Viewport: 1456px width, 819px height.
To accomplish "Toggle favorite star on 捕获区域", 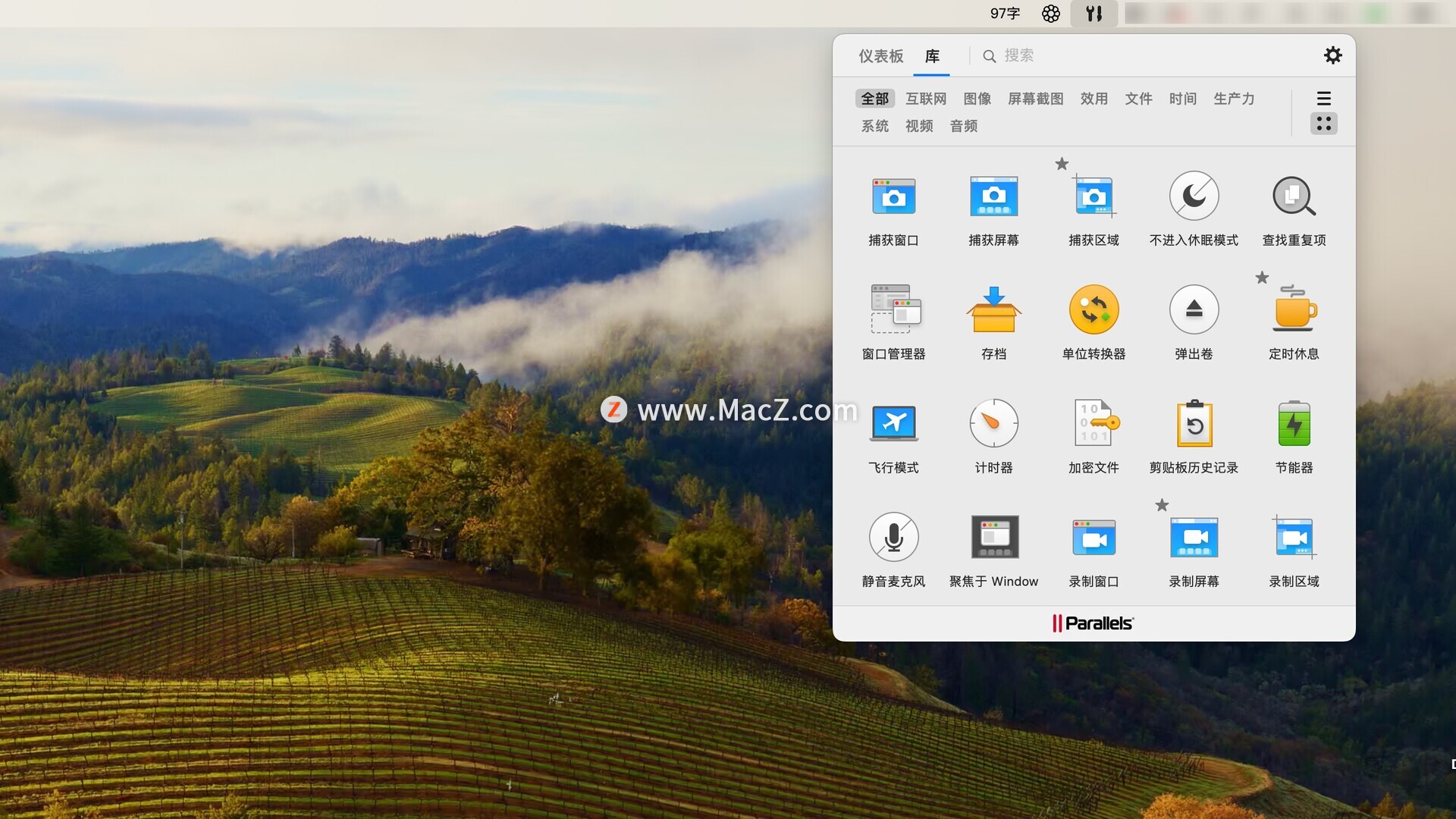I will (1062, 164).
